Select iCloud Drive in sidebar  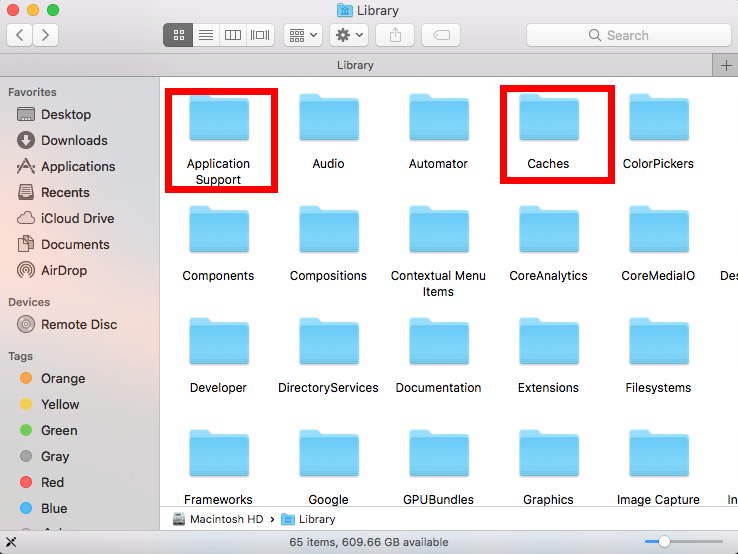coord(77,219)
